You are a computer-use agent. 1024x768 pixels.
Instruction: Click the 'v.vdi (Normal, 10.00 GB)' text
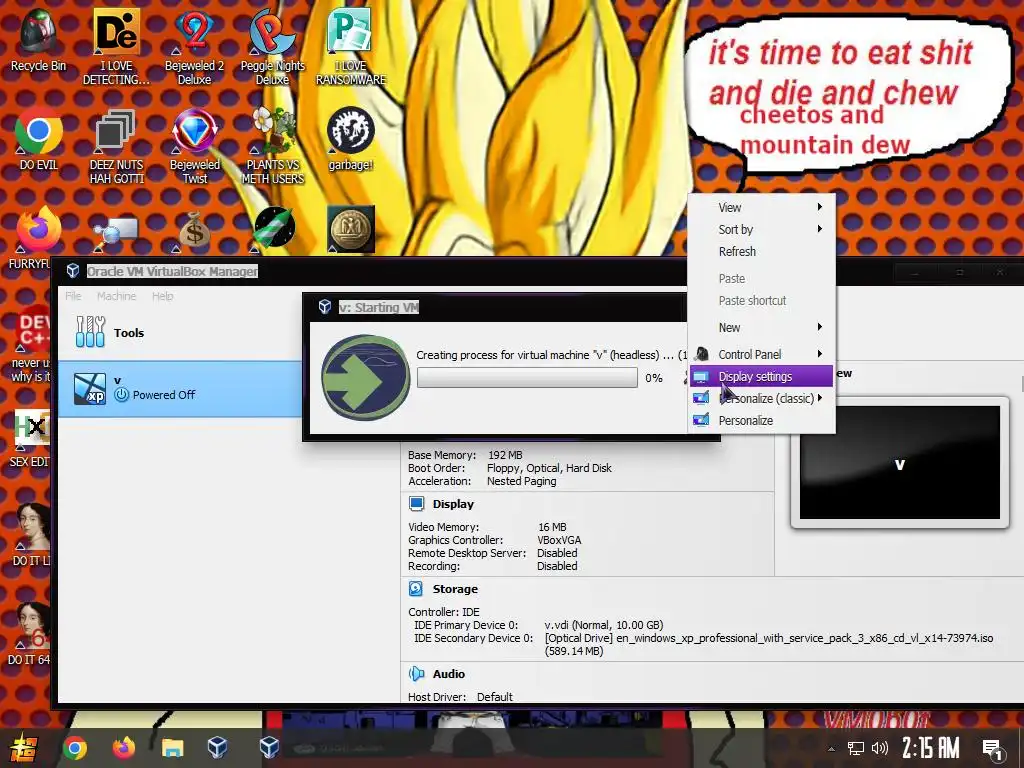tap(603, 625)
